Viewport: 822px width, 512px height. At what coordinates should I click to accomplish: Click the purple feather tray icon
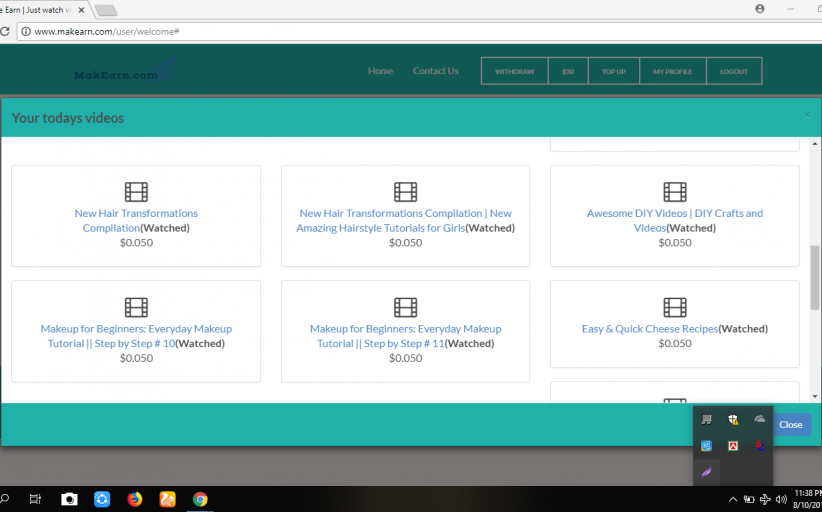706,472
